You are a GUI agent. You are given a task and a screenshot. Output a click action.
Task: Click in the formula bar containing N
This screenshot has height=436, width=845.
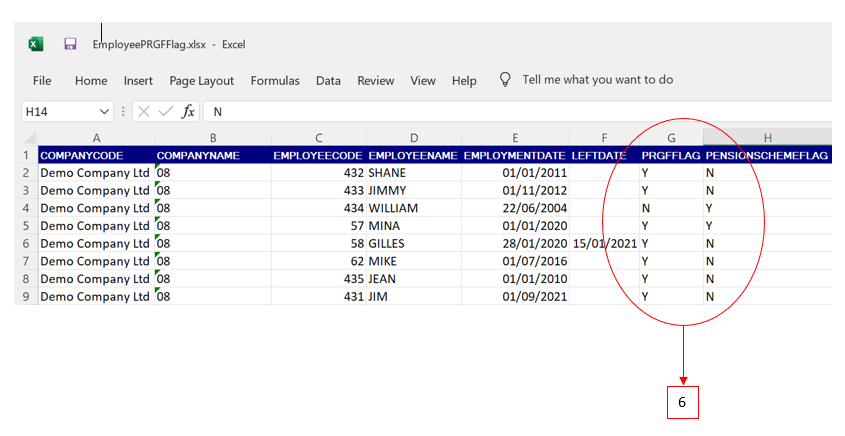(x=500, y=112)
